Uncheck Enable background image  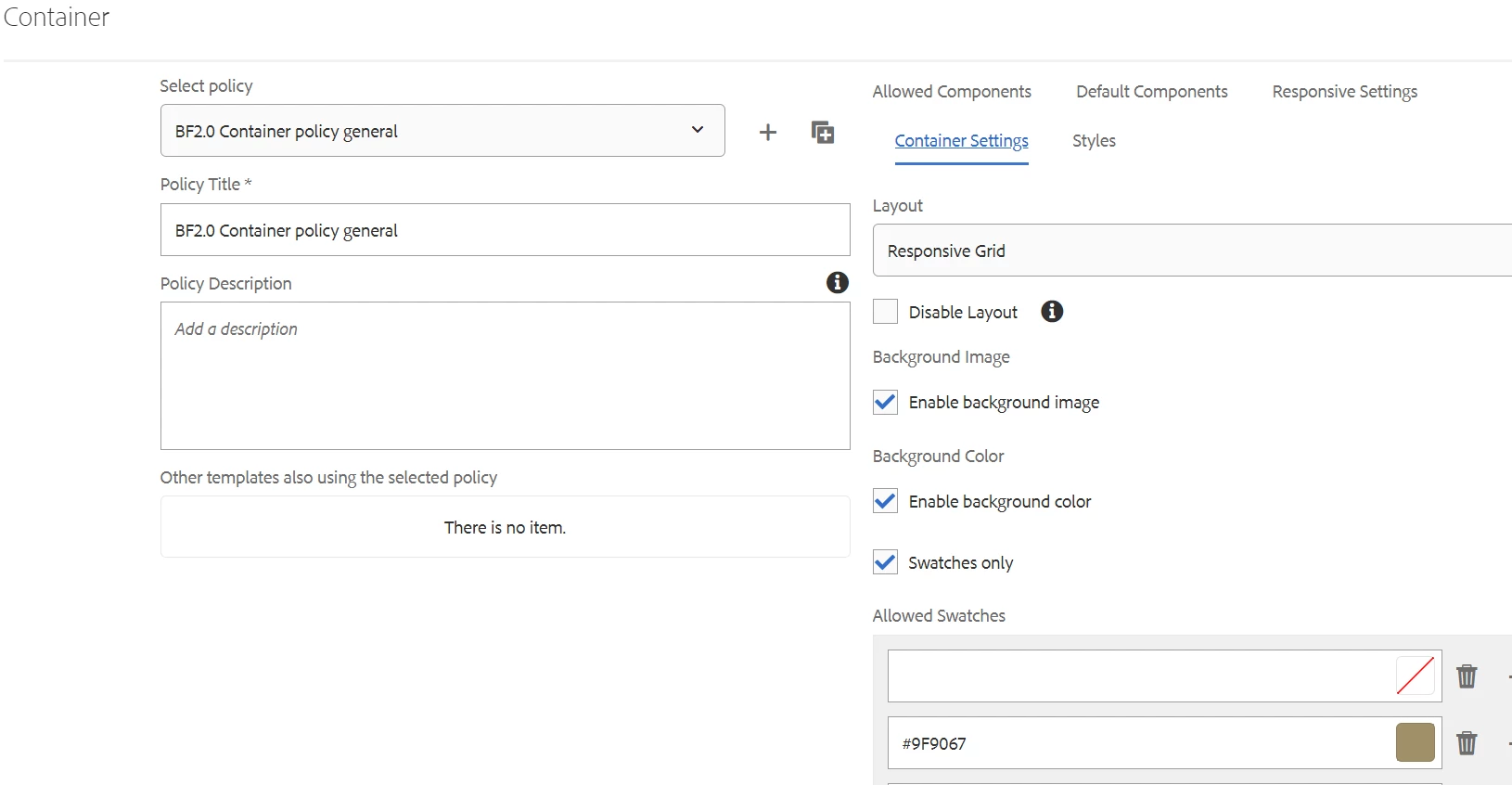(886, 402)
